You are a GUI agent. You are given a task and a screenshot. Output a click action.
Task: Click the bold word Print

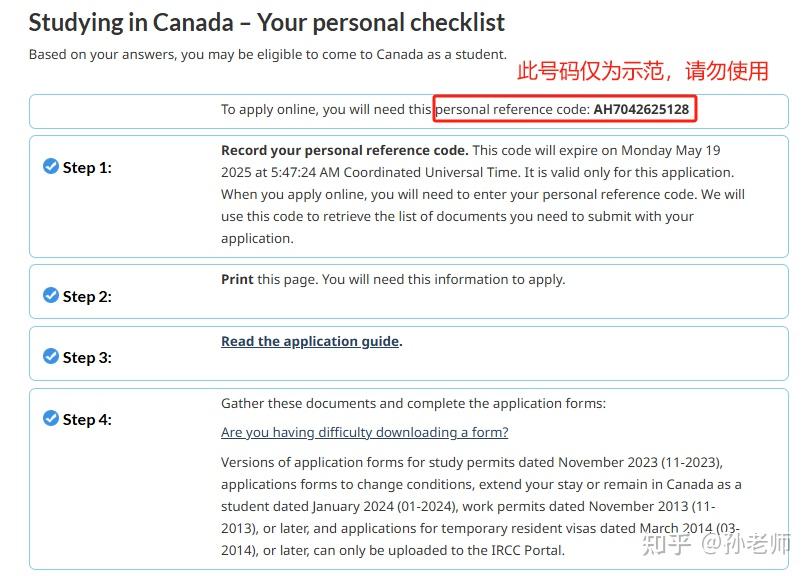[237, 279]
